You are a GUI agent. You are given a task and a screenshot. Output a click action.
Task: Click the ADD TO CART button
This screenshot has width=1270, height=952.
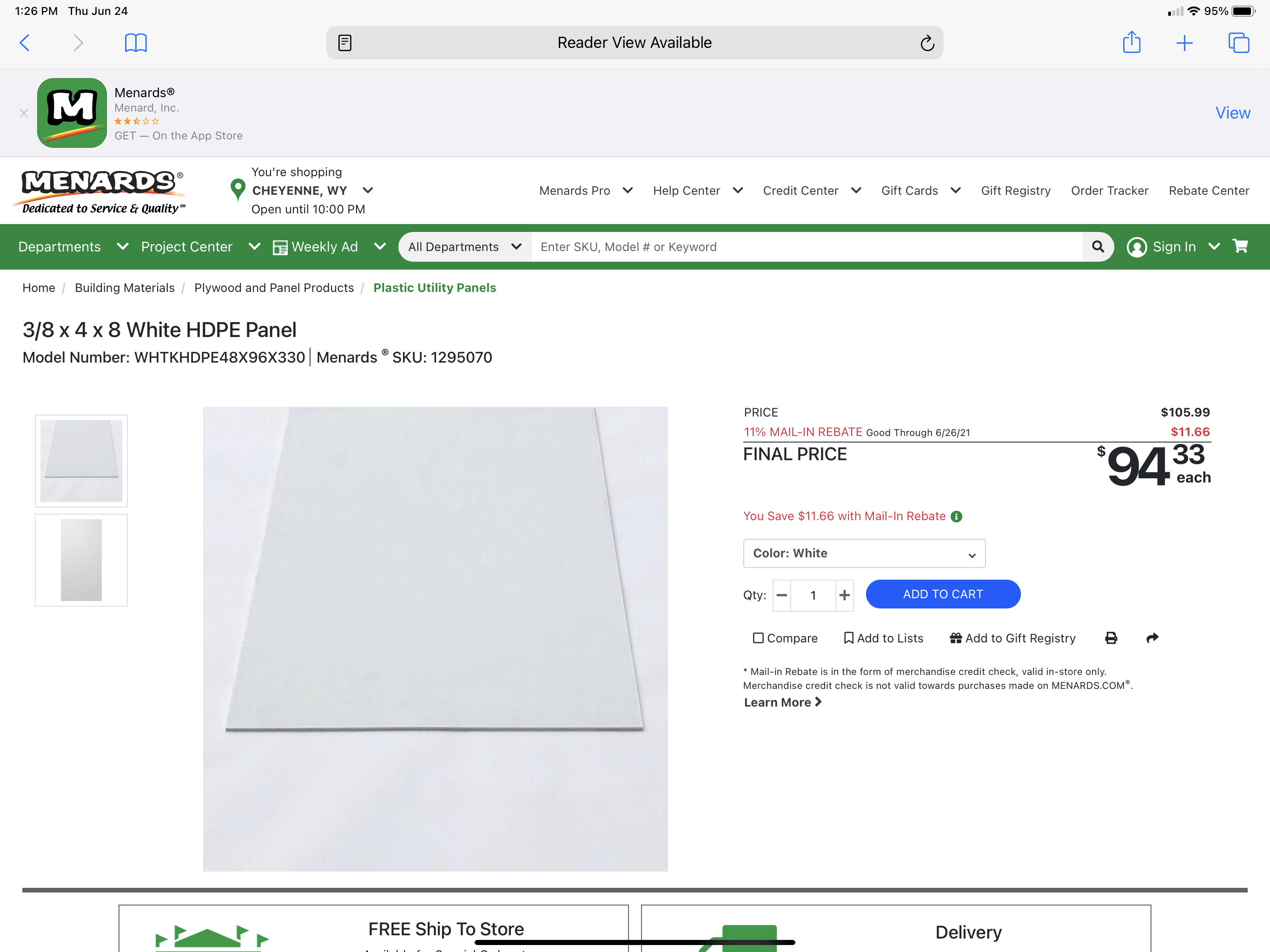[942, 594]
